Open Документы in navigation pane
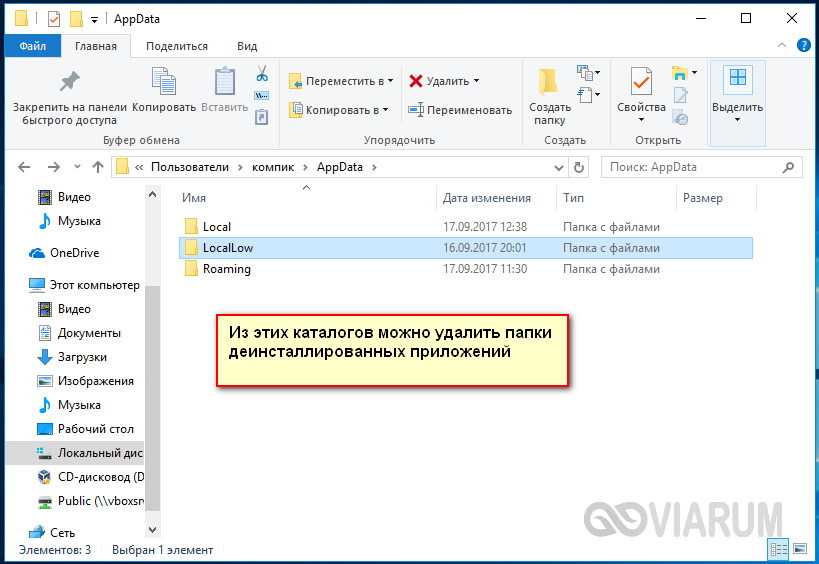 point(79,333)
